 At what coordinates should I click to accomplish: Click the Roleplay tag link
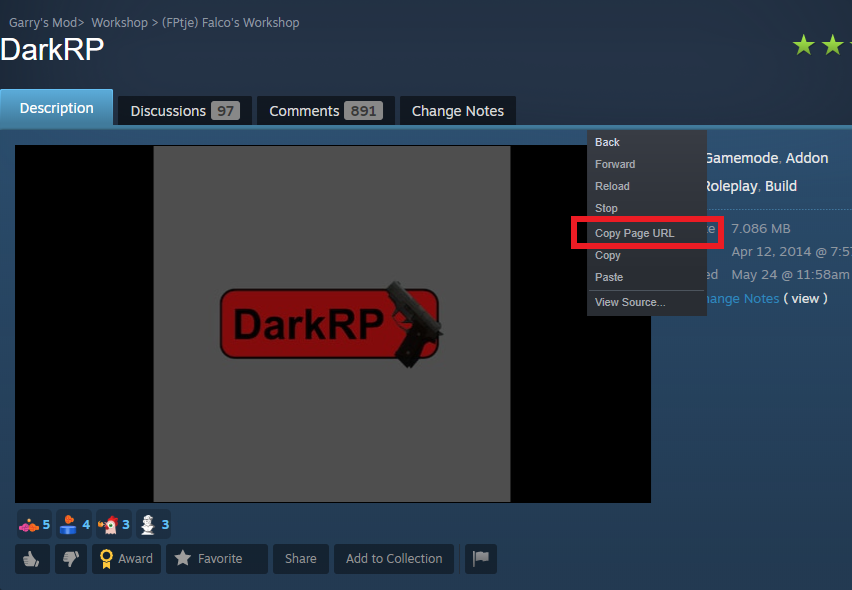731,186
